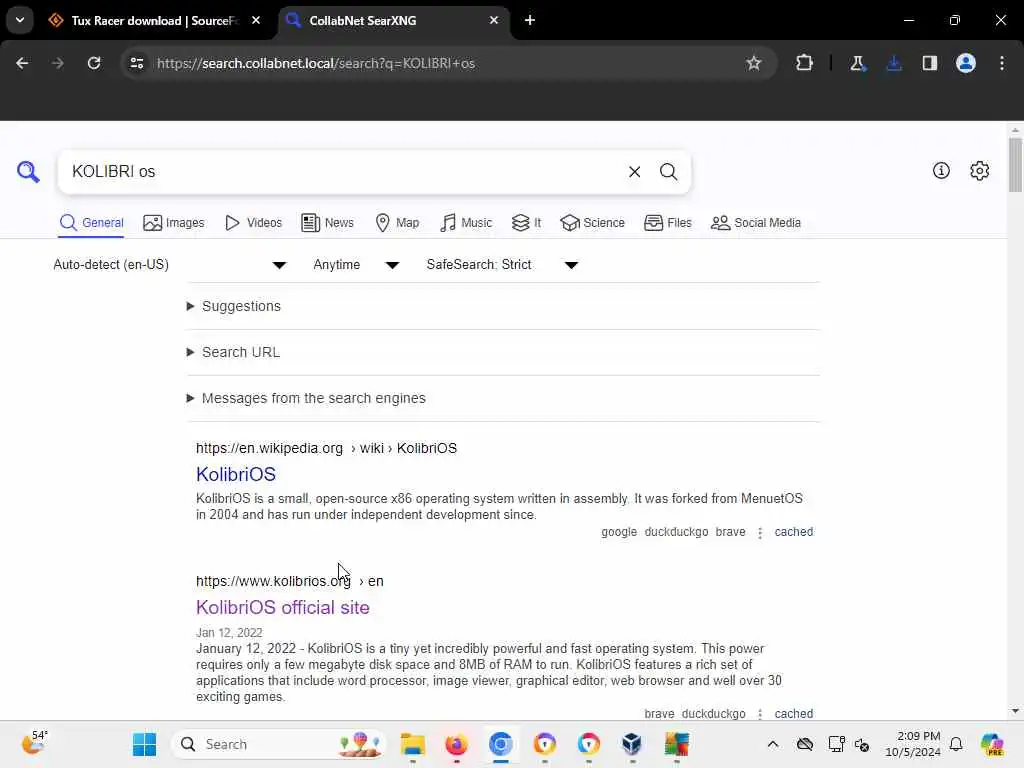Screen dimensions: 1024x768
Task: Open Chrome Labs flask icon
Action: [857, 63]
